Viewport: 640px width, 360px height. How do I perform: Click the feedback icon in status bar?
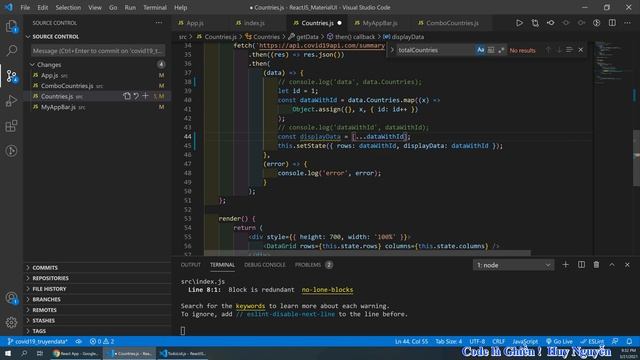tap(615, 341)
